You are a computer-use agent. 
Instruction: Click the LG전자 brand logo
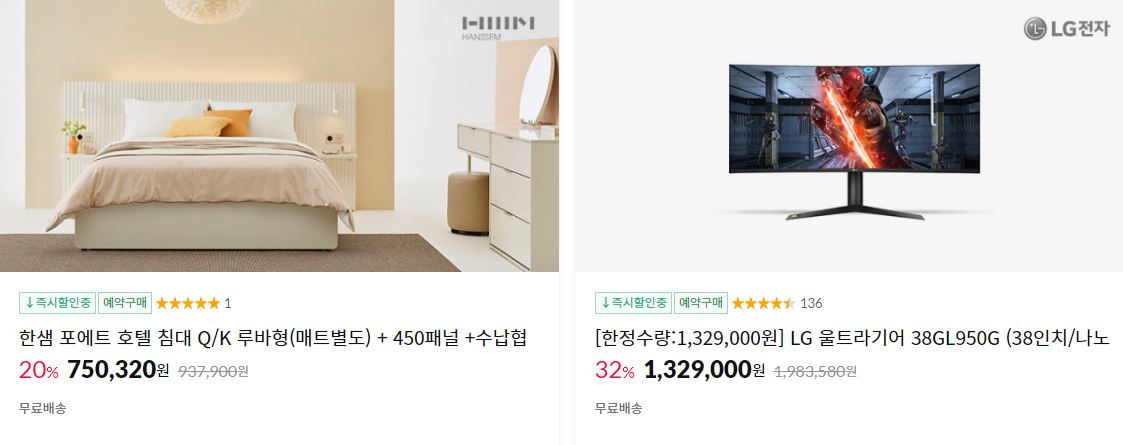[x=1066, y=29]
